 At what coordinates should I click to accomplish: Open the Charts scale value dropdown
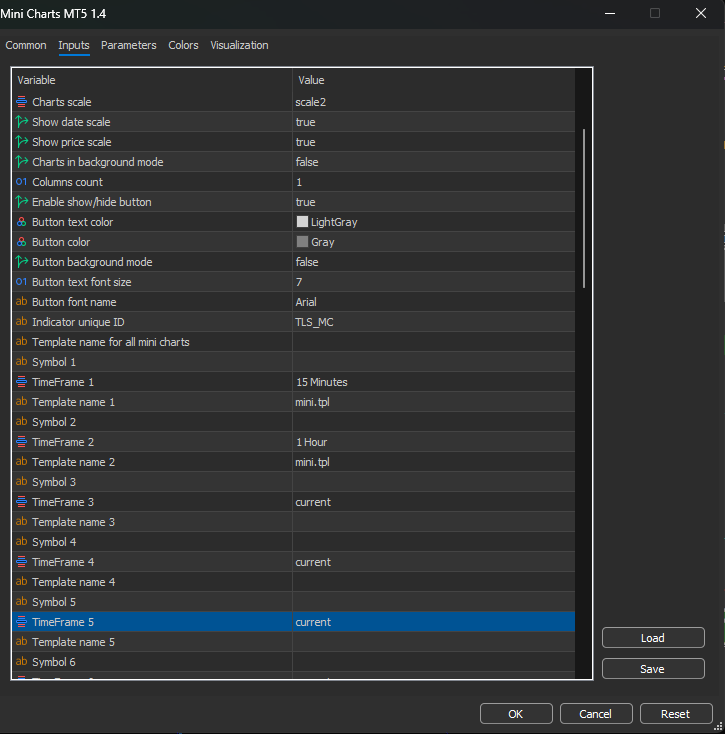432,102
